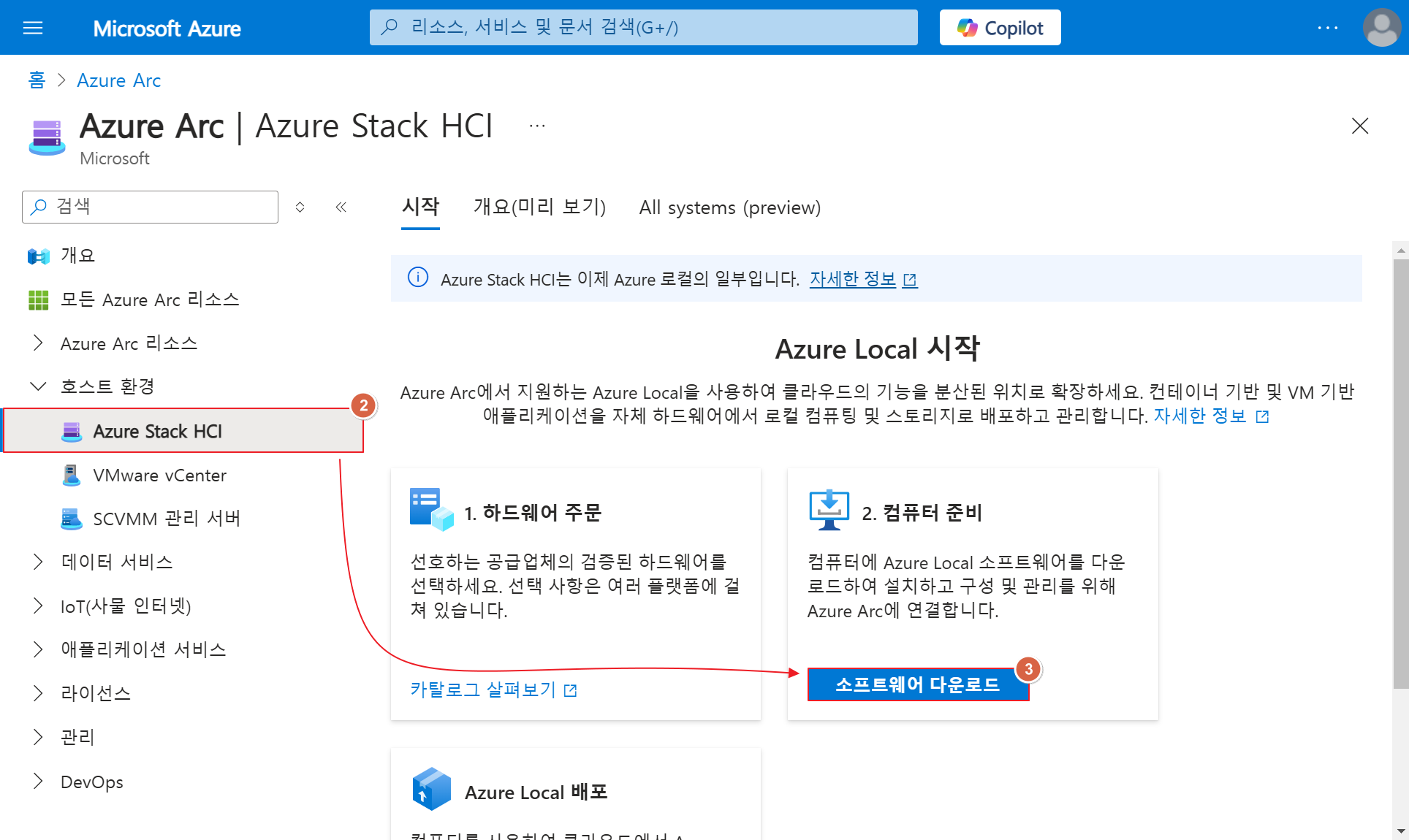Screen dimensions: 1409x840
Task: Click the search magnifier icon in top bar
Action: (x=390, y=28)
